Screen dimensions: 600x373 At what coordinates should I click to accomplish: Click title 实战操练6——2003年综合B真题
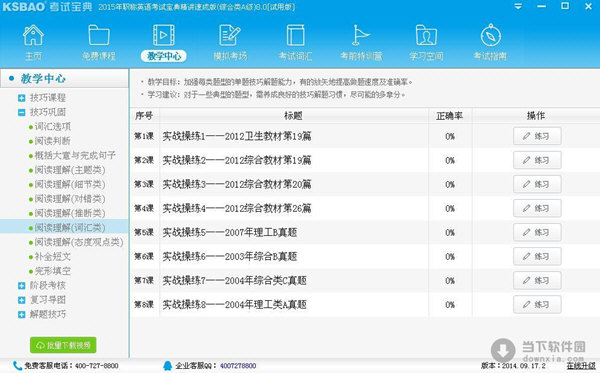[230, 256]
